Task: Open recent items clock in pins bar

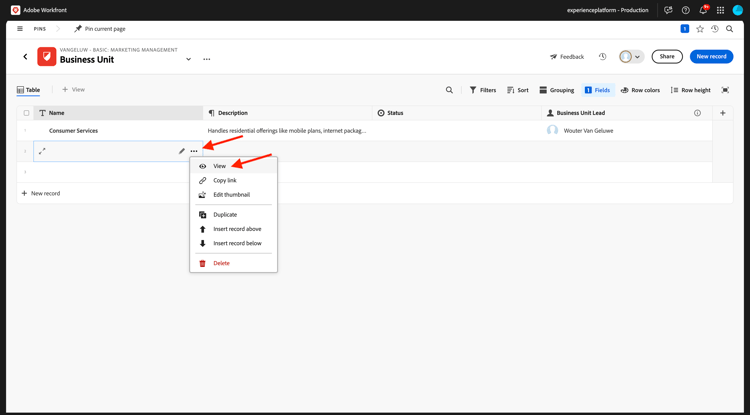Action: coord(715,29)
